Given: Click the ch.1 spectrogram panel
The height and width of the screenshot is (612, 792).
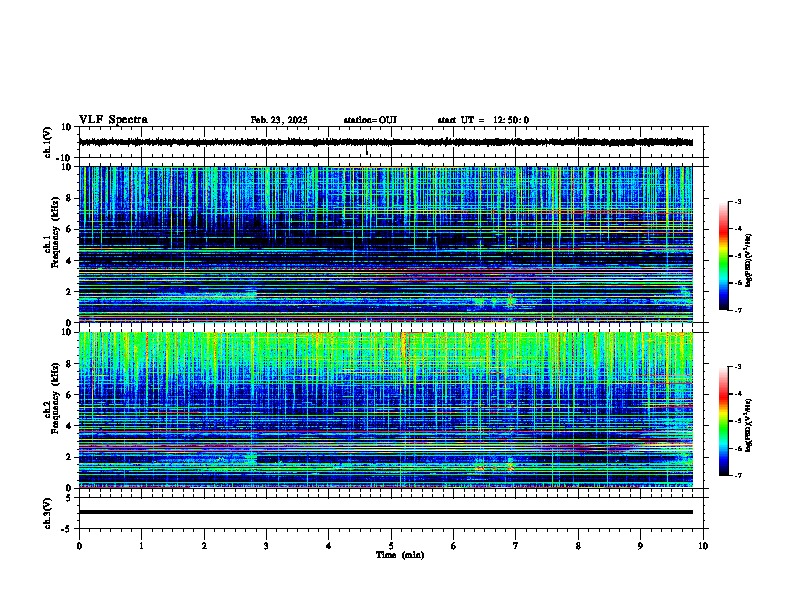Looking at the screenshot, I should tap(386, 244).
